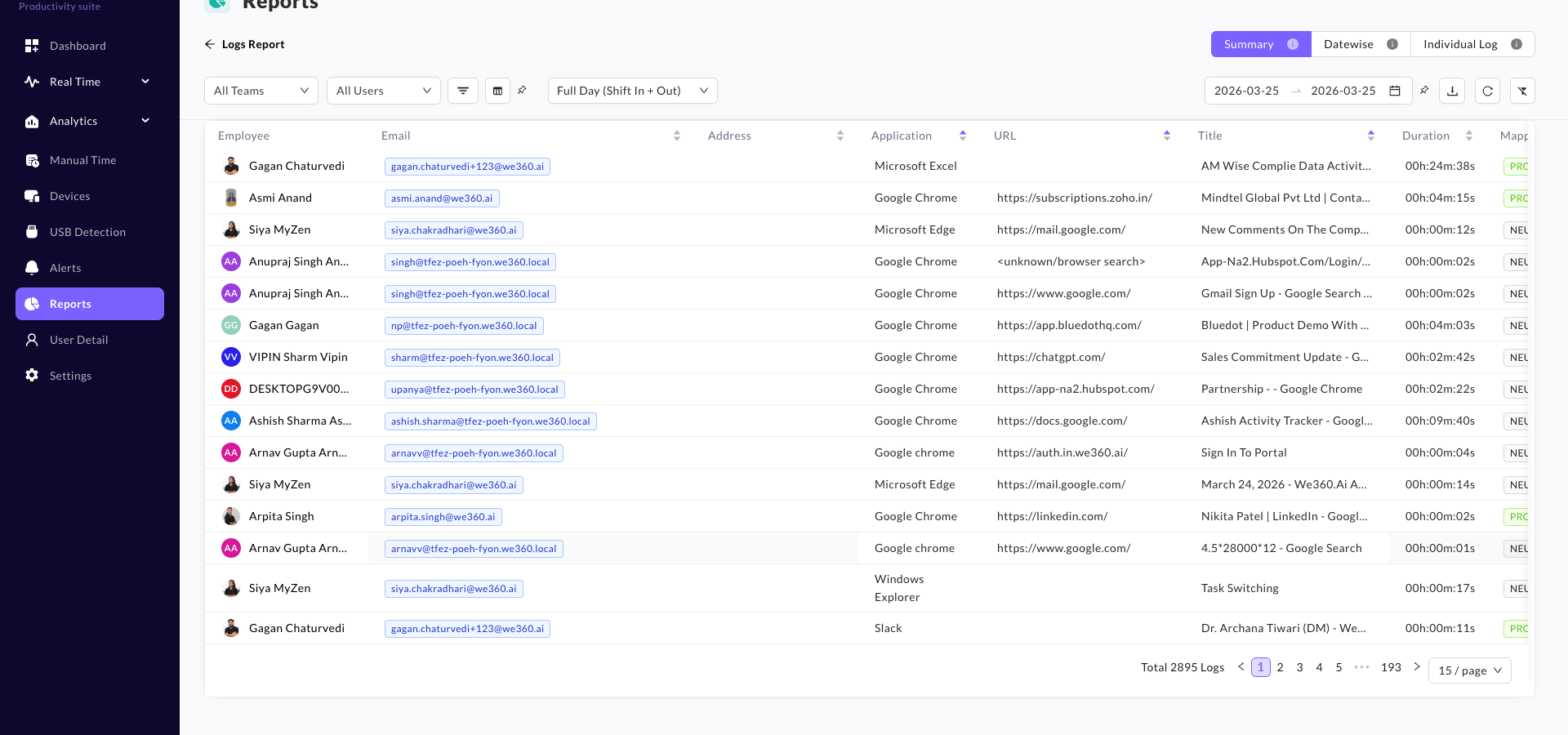The height and width of the screenshot is (735, 1568).
Task: Click asmi.anand@we360.ai email tag
Action: [x=442, y=198]
